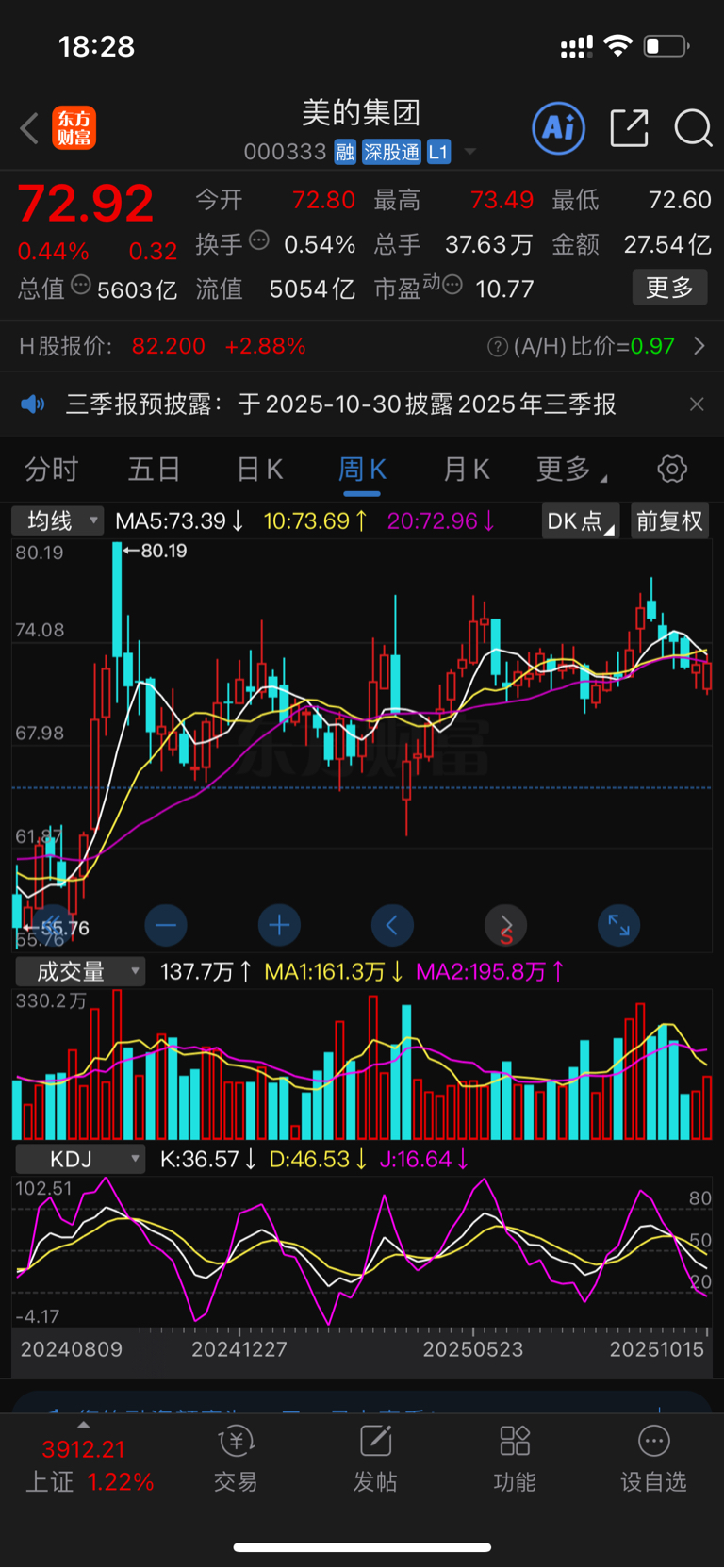
Task: Open 成交量 indicator dropdown
Action: [x=80, y=972]
